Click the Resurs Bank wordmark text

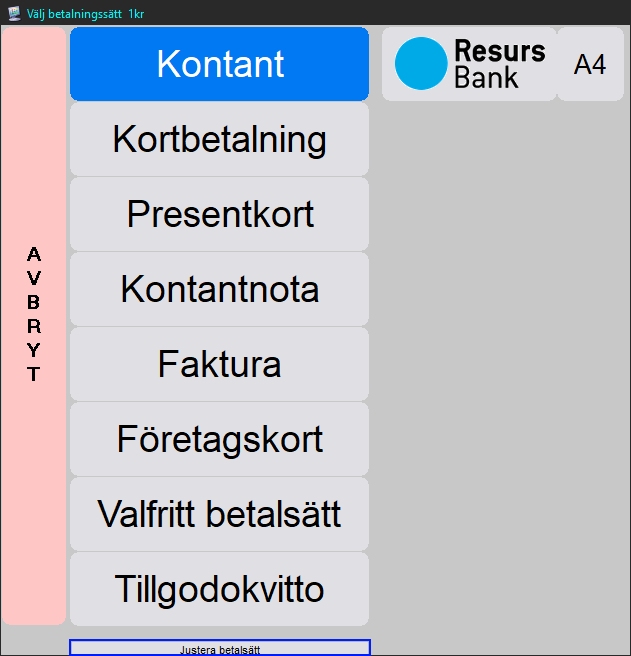click(x=499, y=64)
